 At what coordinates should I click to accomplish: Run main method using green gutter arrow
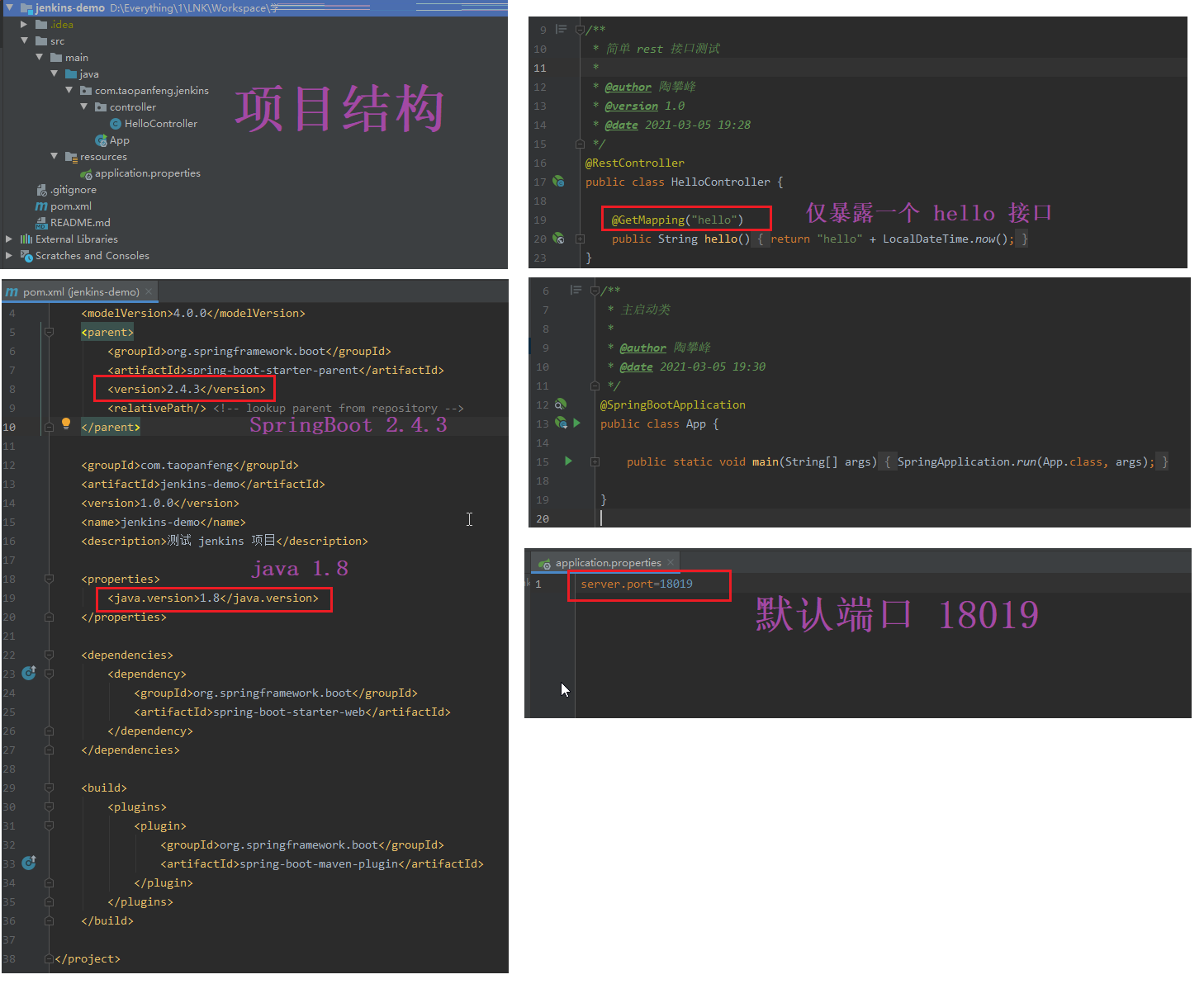click(568, 461)
